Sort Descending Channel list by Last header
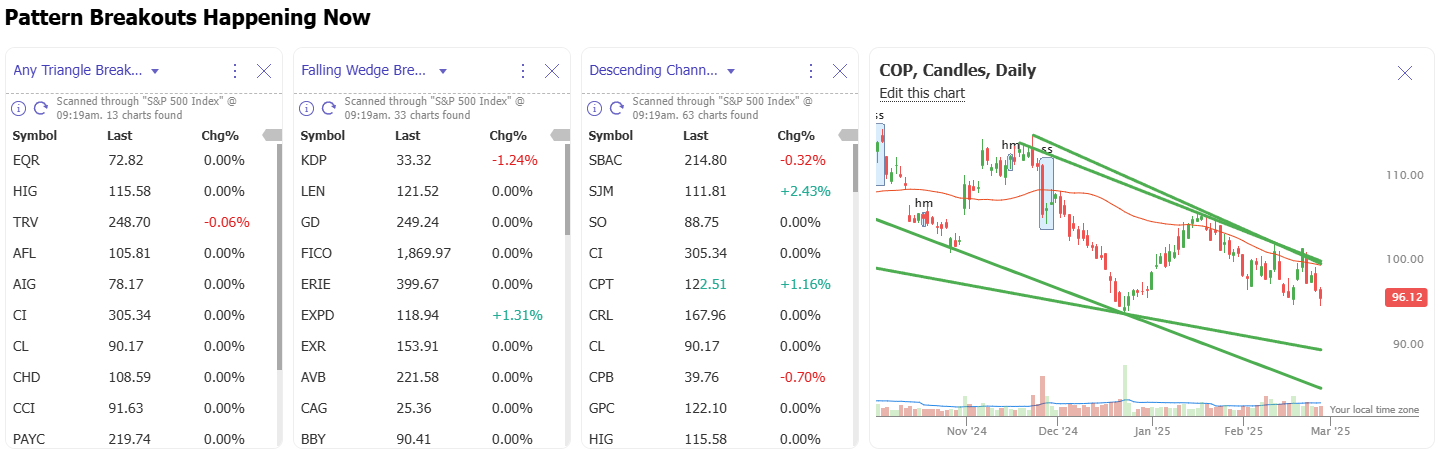This screenshot has width=1444, height=456. (x=697, y=136)
